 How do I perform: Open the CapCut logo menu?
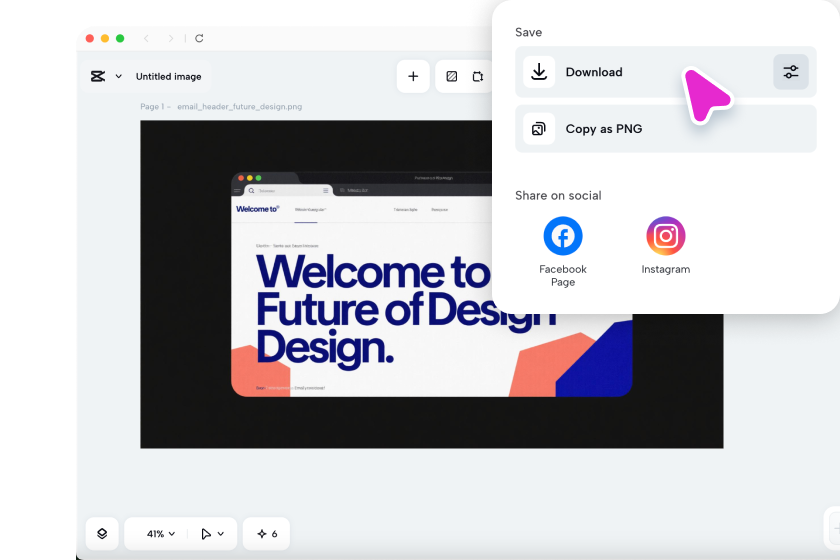click(98, 76)
